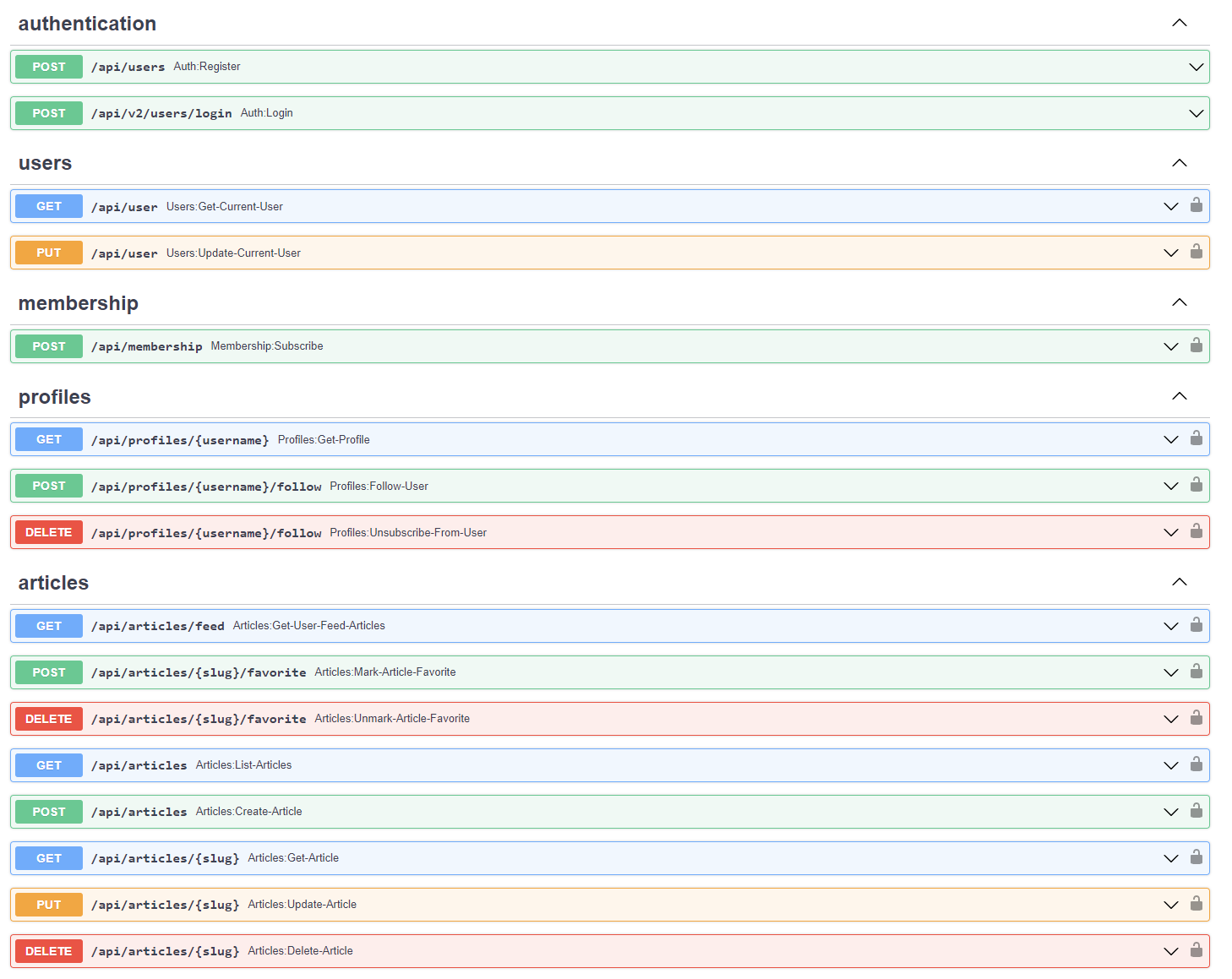
Task: Click lock icon on PUT /api/user row
Action: 1197,252
